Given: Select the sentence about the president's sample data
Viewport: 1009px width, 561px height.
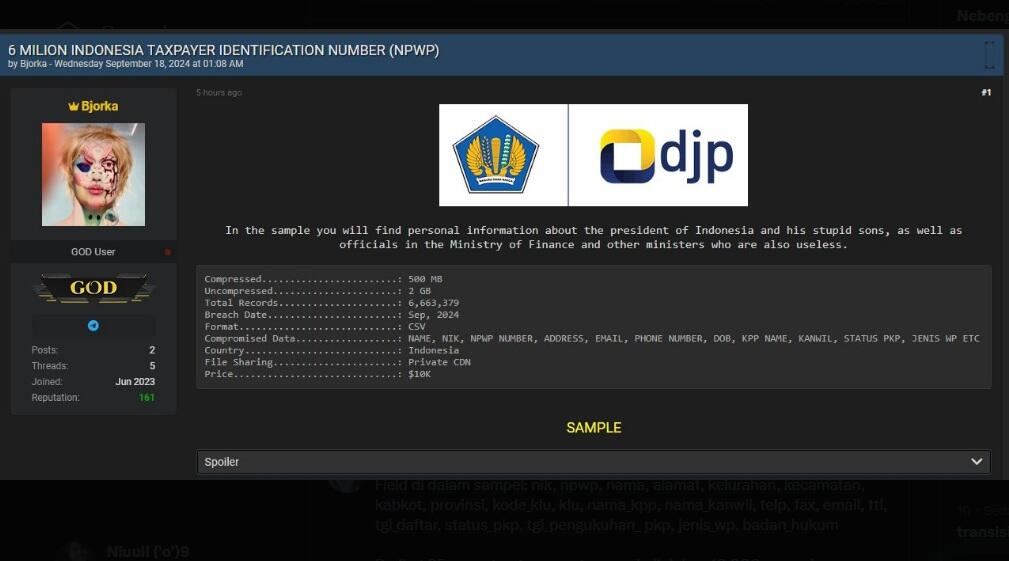Looking at the screenshot, I should (x=593, y=237).
